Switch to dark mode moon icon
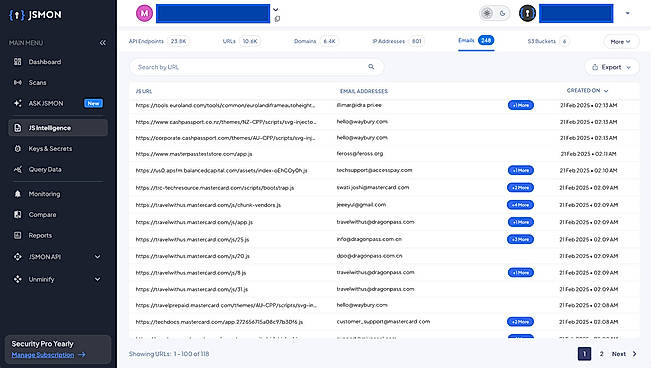This screenshot has width=651, height=368. coord(502,13)
